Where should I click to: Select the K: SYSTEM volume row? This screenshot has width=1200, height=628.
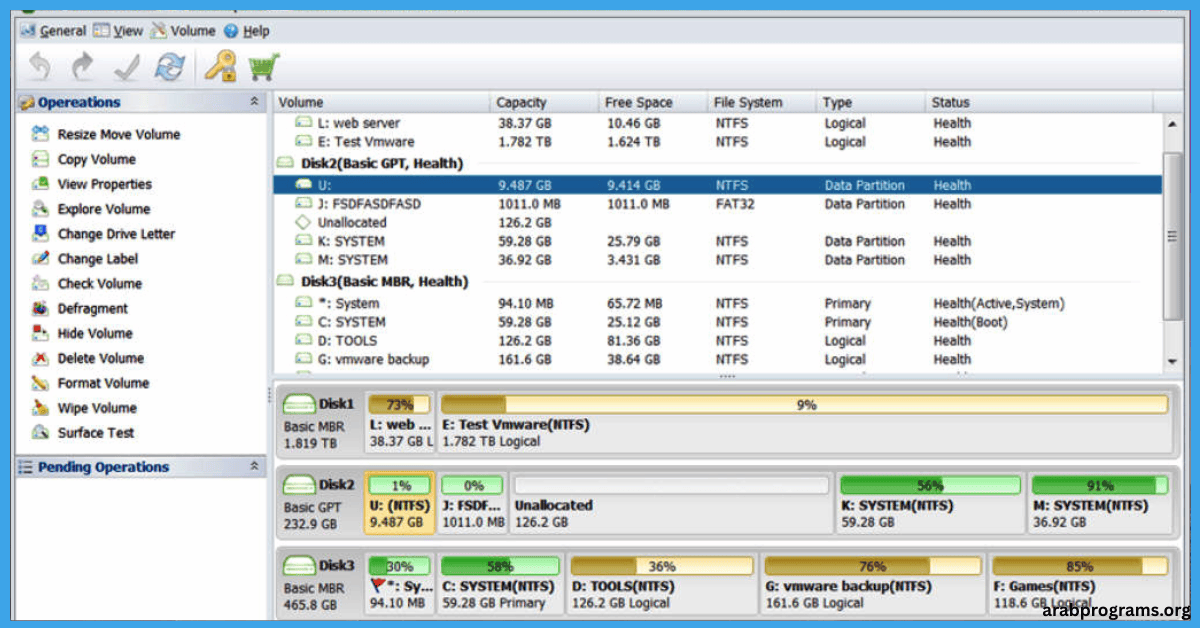(x=718, y=241)
